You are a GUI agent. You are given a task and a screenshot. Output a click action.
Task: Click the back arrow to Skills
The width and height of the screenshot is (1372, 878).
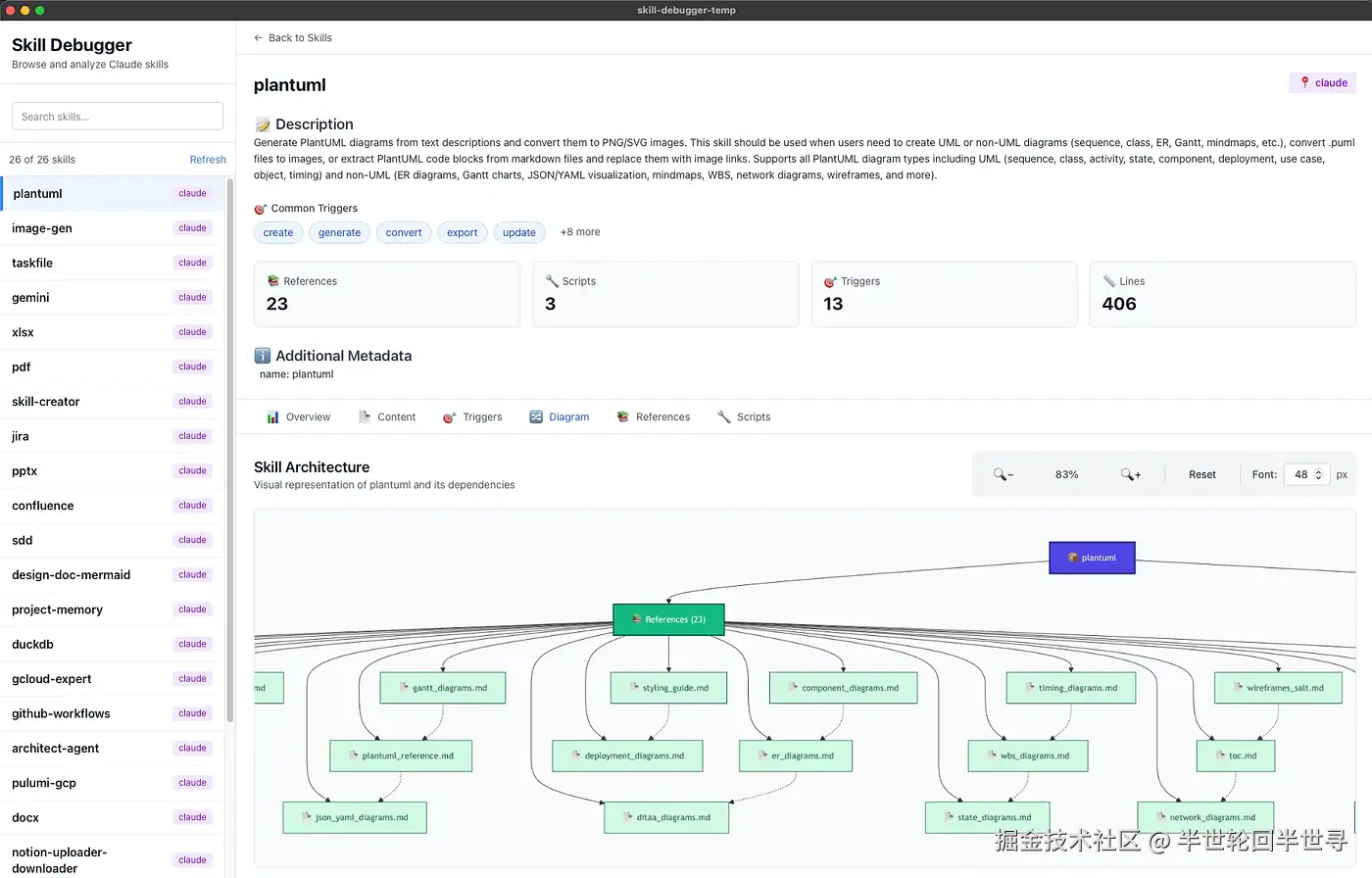pos(259,38)
